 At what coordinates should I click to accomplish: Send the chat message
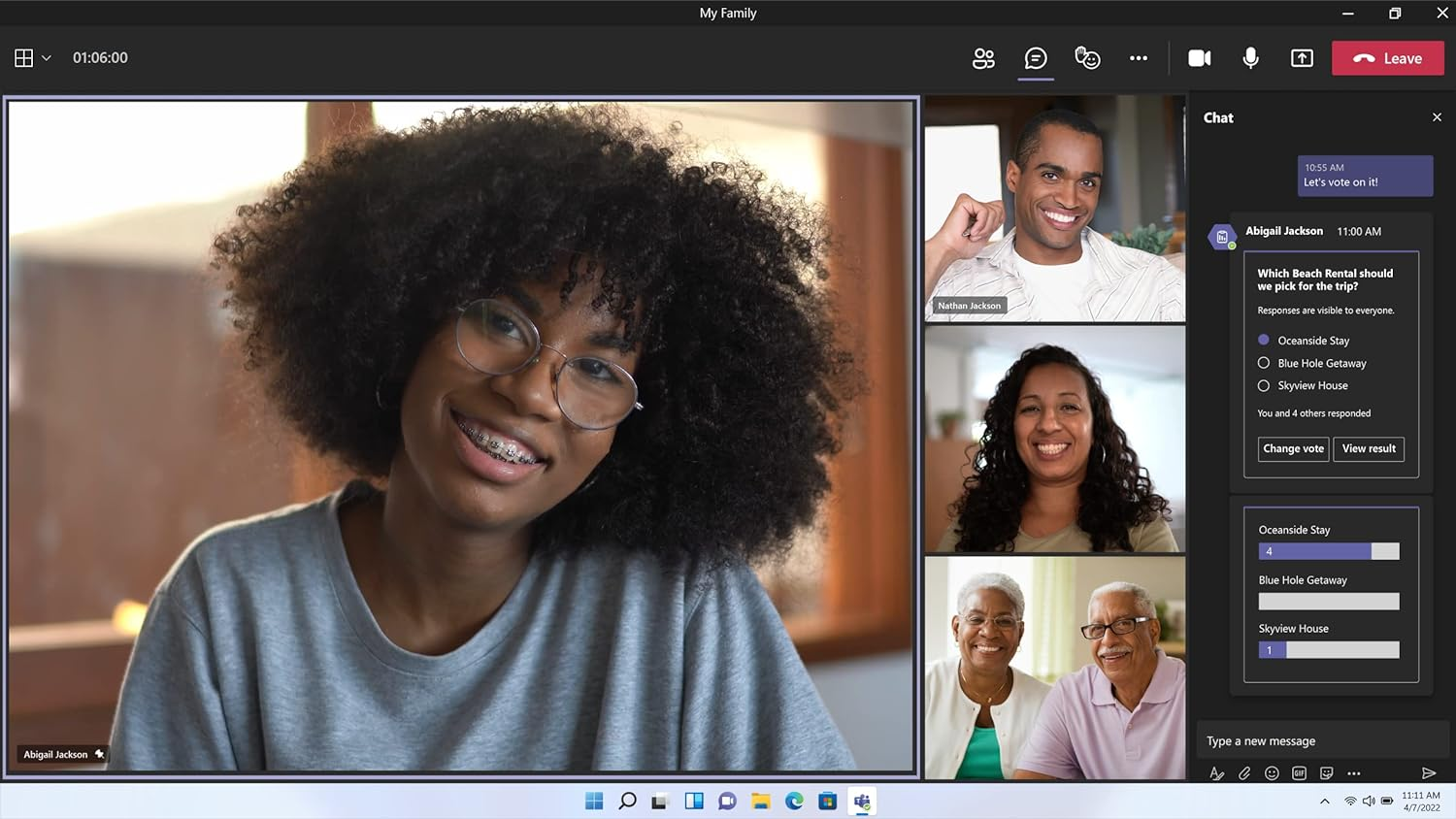point(1429,773)
